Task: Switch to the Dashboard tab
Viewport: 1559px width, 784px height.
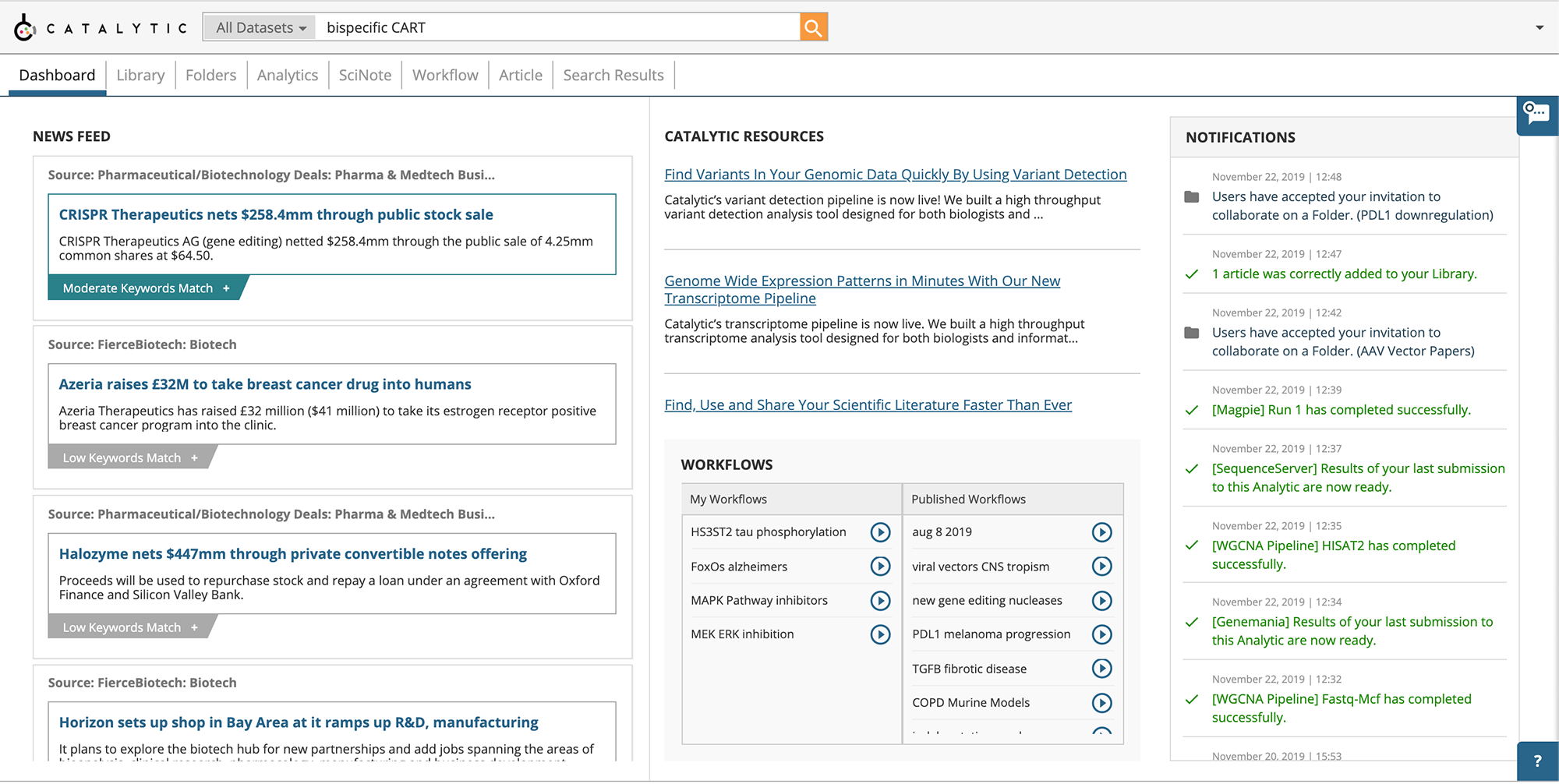Action: (x=57, y=76)
